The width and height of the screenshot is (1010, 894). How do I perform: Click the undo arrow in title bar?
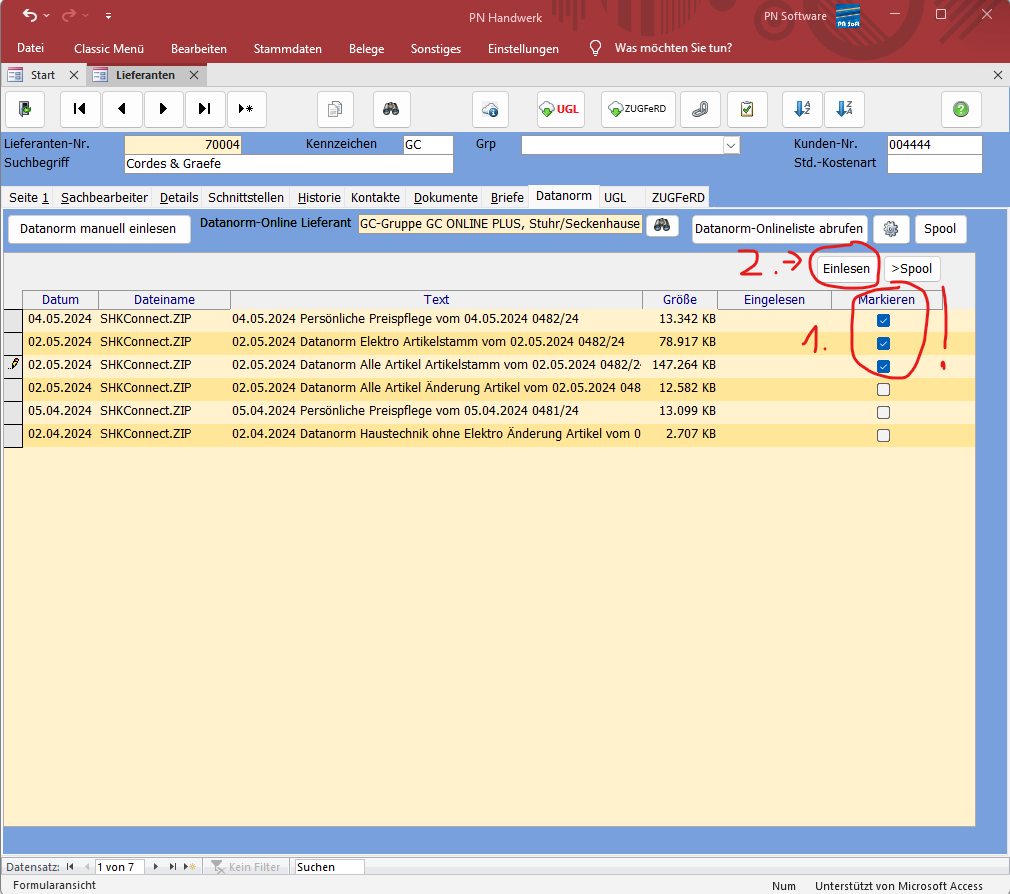click(30, 15)
